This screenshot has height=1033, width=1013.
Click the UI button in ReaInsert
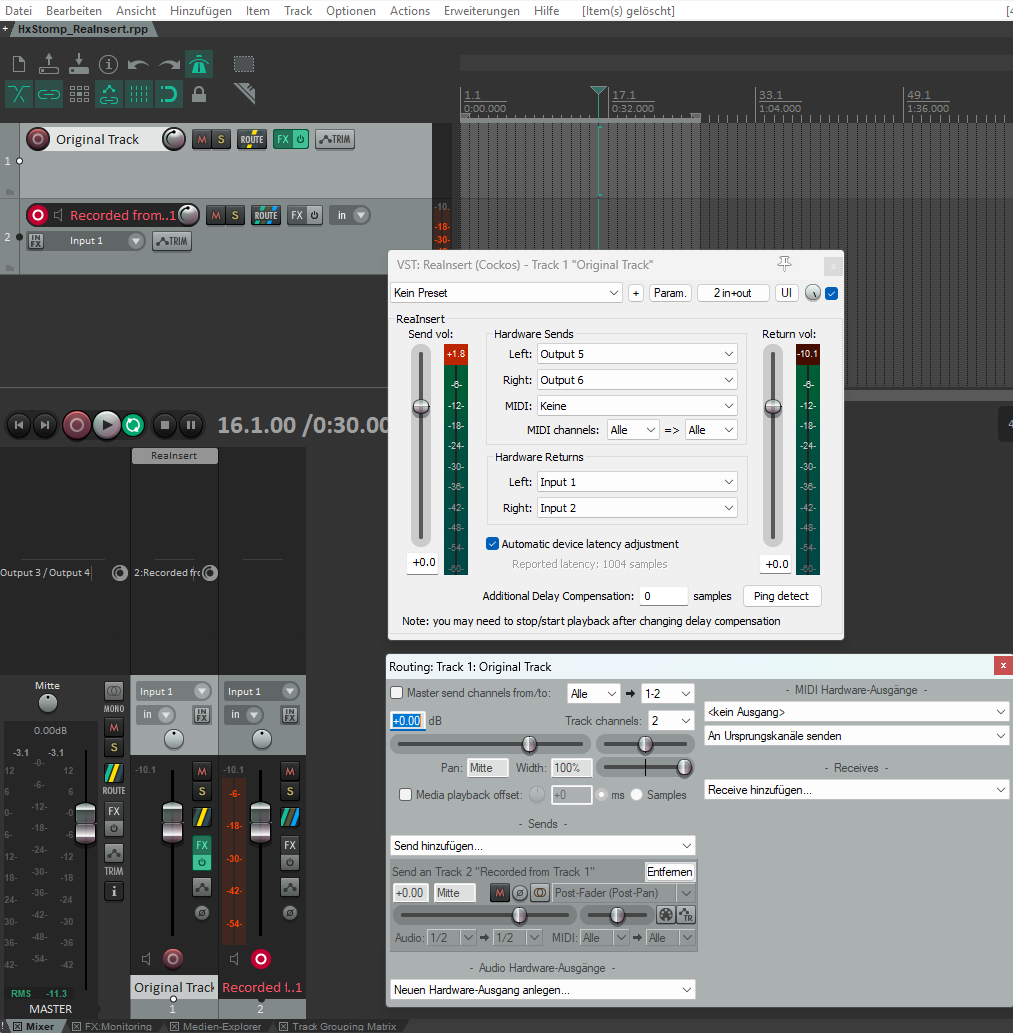pos(786,293)
